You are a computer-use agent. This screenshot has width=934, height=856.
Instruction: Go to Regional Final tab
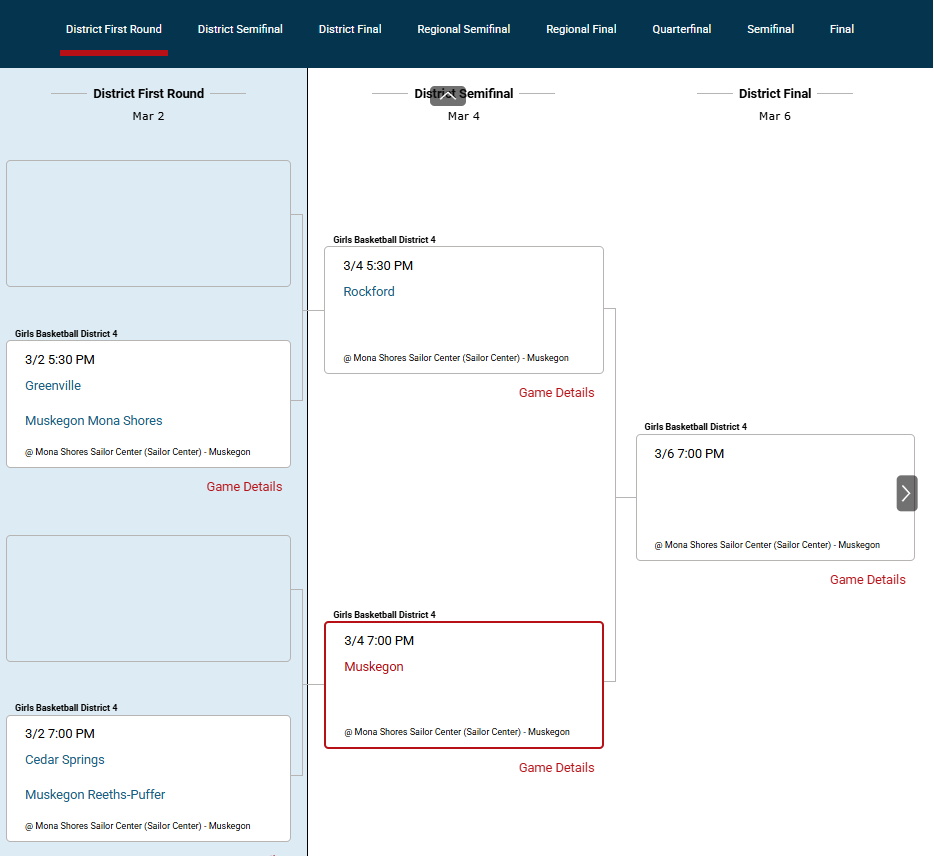[x=581, y=29]
